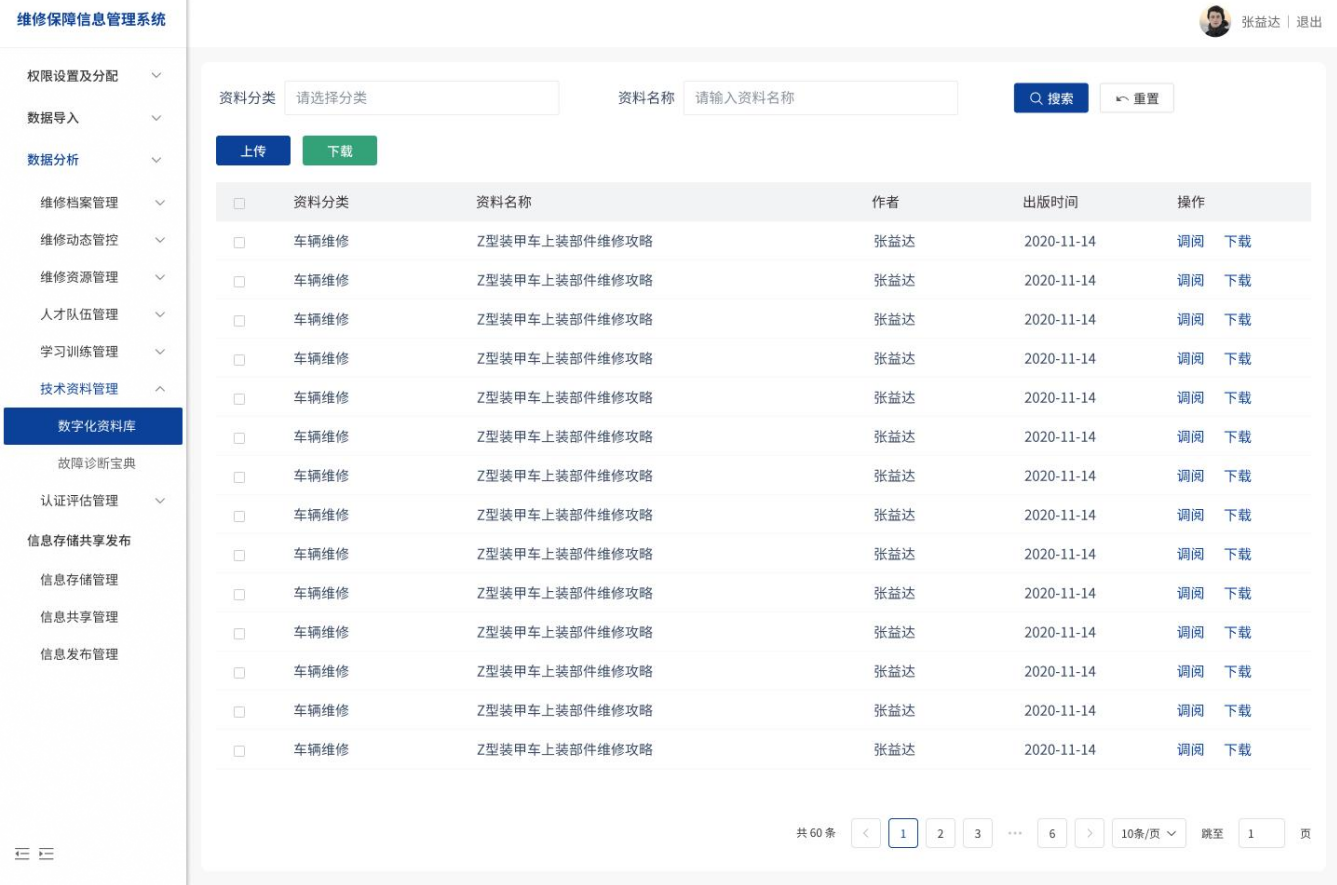Expand the 数据导入 menu

[156, 118]
